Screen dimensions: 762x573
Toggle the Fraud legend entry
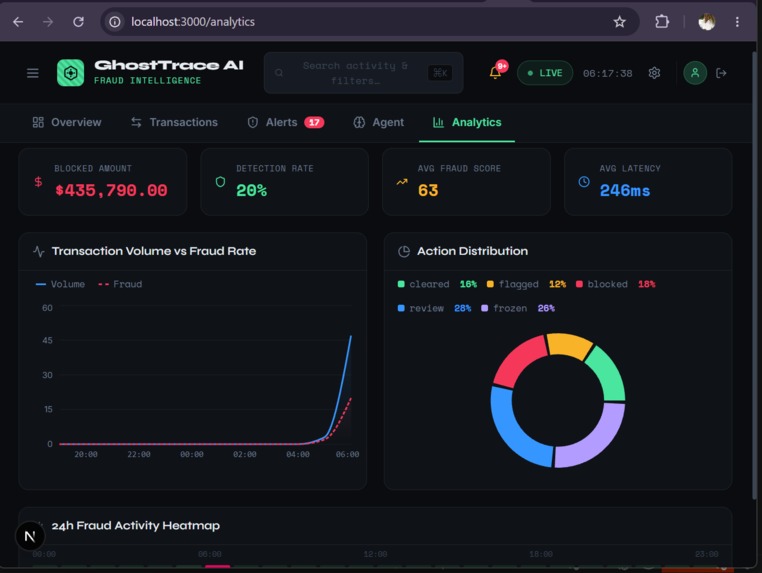click(120, 284)
